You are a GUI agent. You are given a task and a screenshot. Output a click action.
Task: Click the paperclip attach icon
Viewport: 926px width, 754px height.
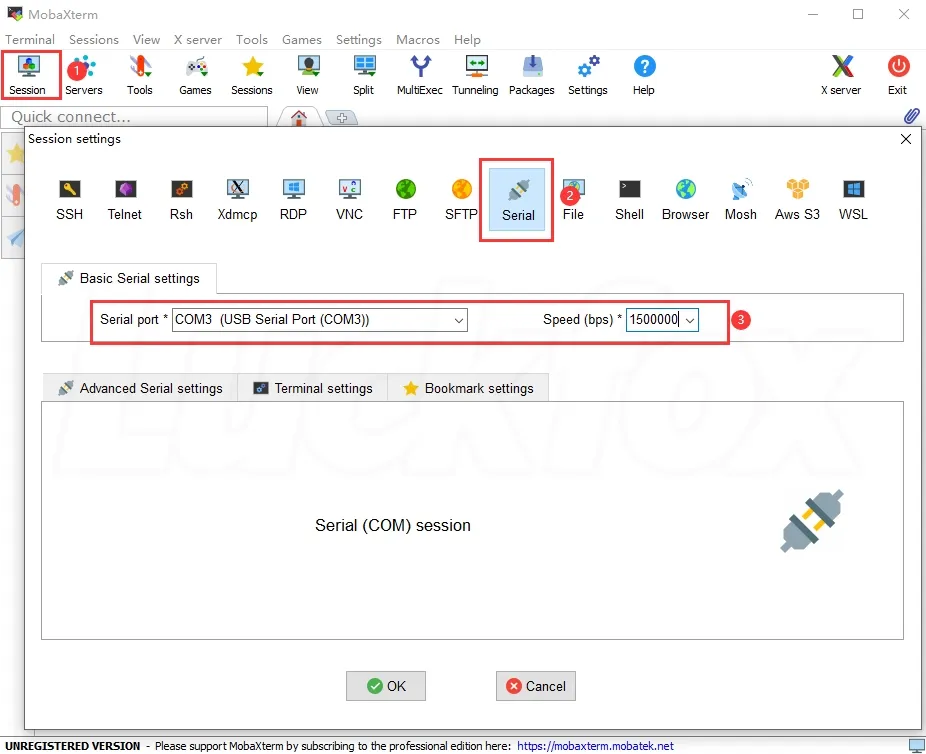(911, 116)
